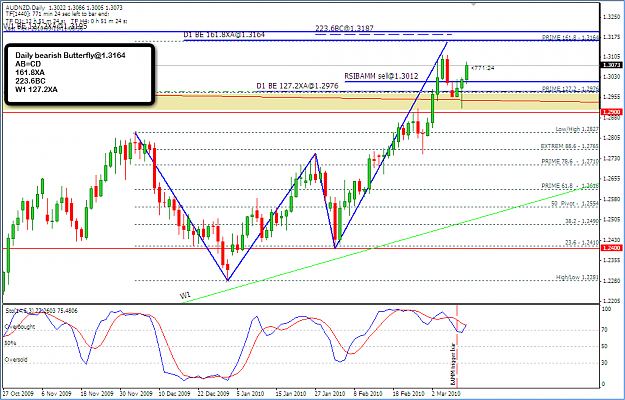Click the black current price tag 1.3073
This screenshot has height=400, width=625.
(611, 65)
